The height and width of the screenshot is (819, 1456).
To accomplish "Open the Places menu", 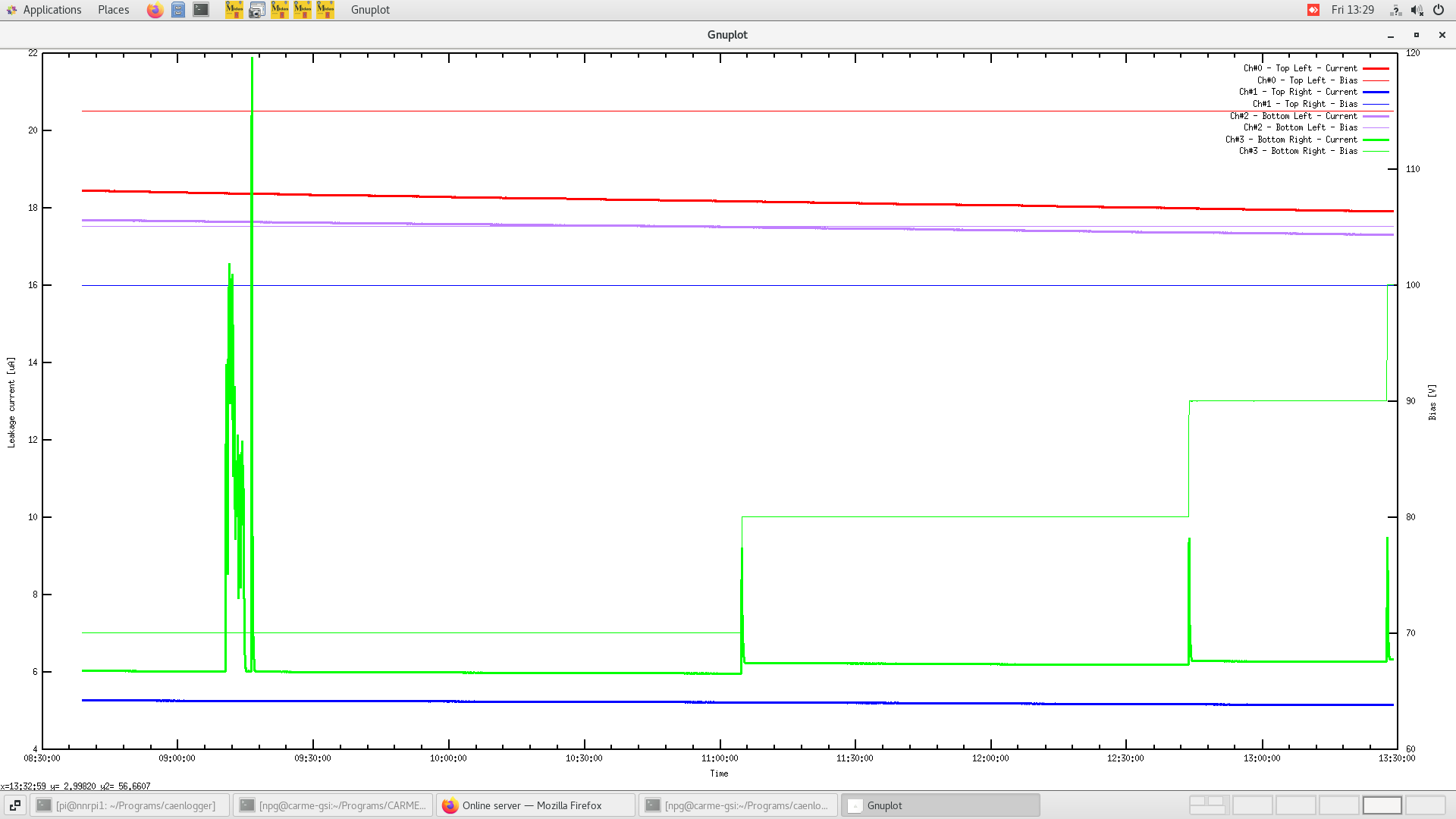I will [x=112, y=10].
